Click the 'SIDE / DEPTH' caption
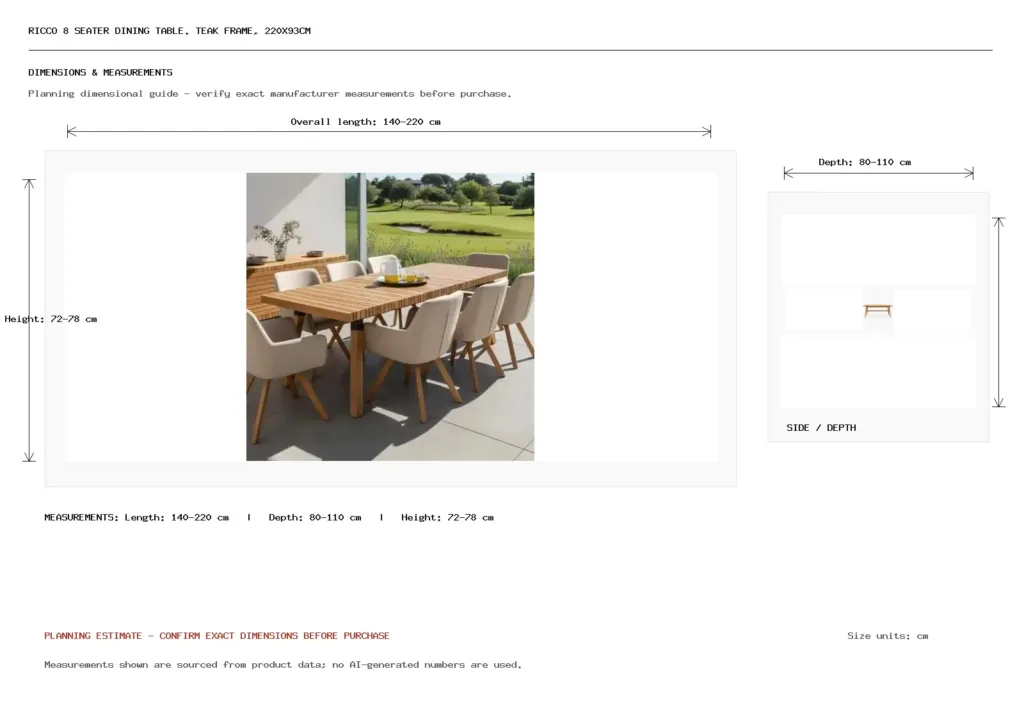 (x=821, y=428)
